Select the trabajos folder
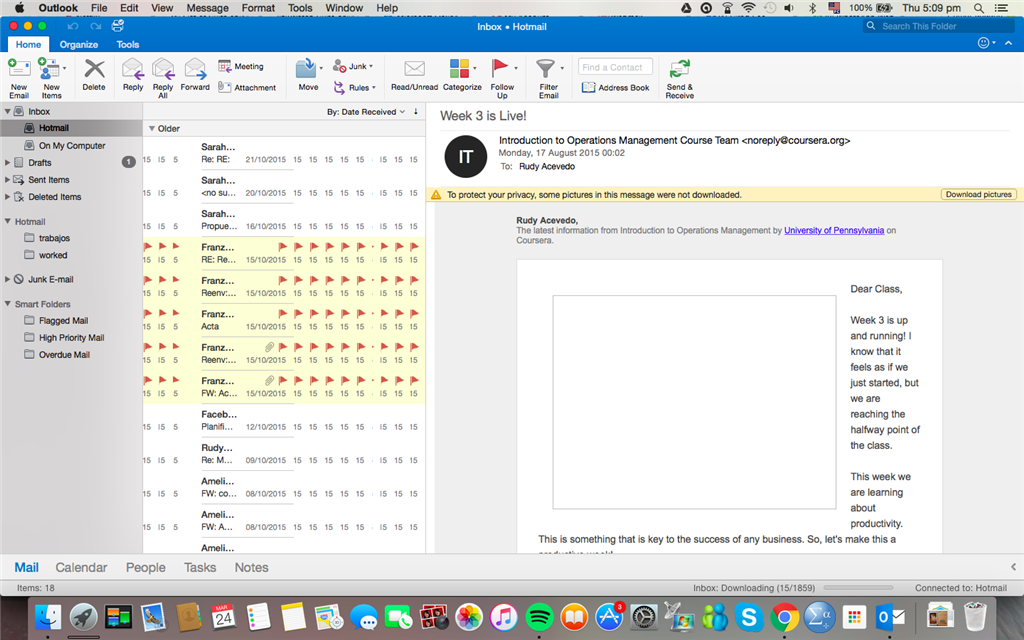This screenshot has height=640, width=1024. click(54, 238)
